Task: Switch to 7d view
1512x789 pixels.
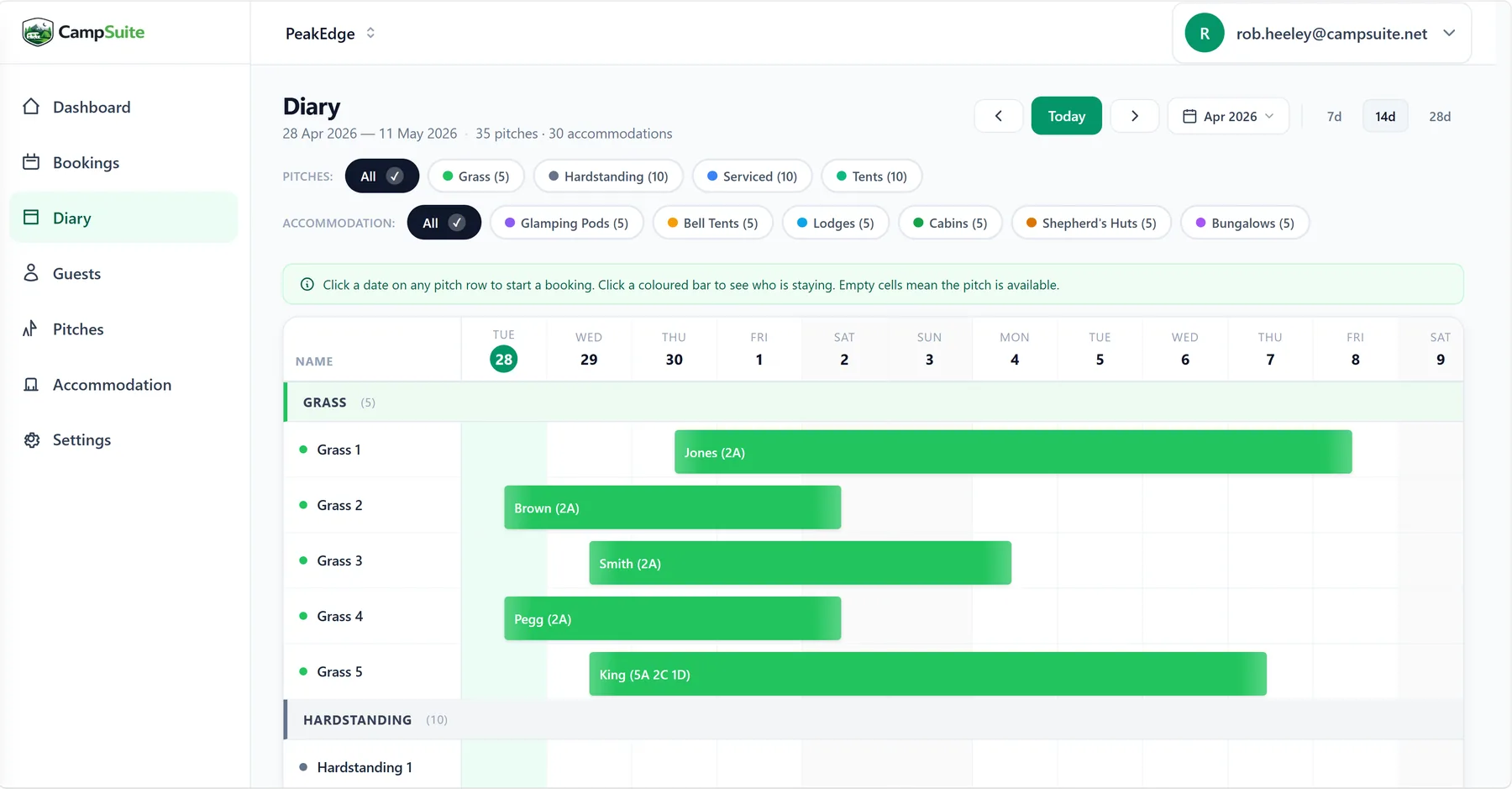Action: click(1334, 116)
